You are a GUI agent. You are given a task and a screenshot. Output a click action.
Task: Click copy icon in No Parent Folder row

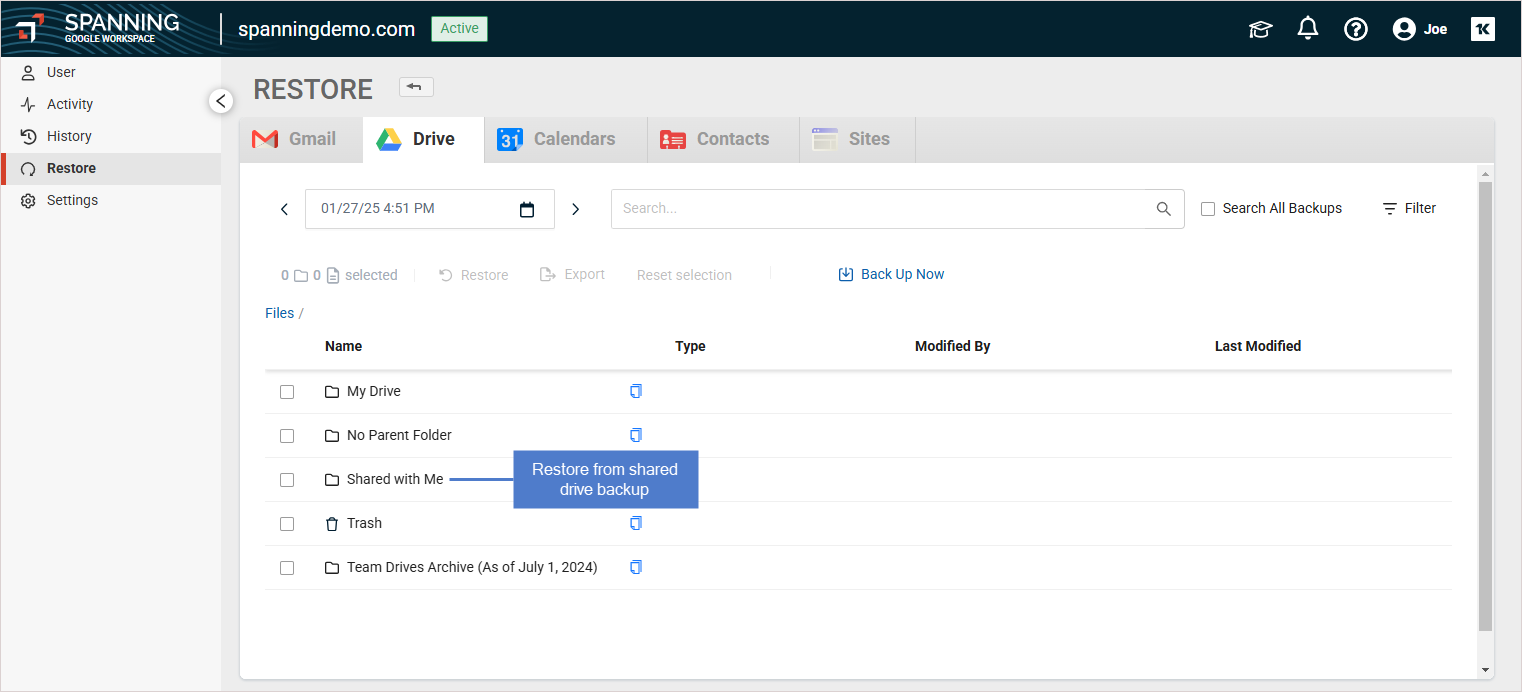click(636, 435)
